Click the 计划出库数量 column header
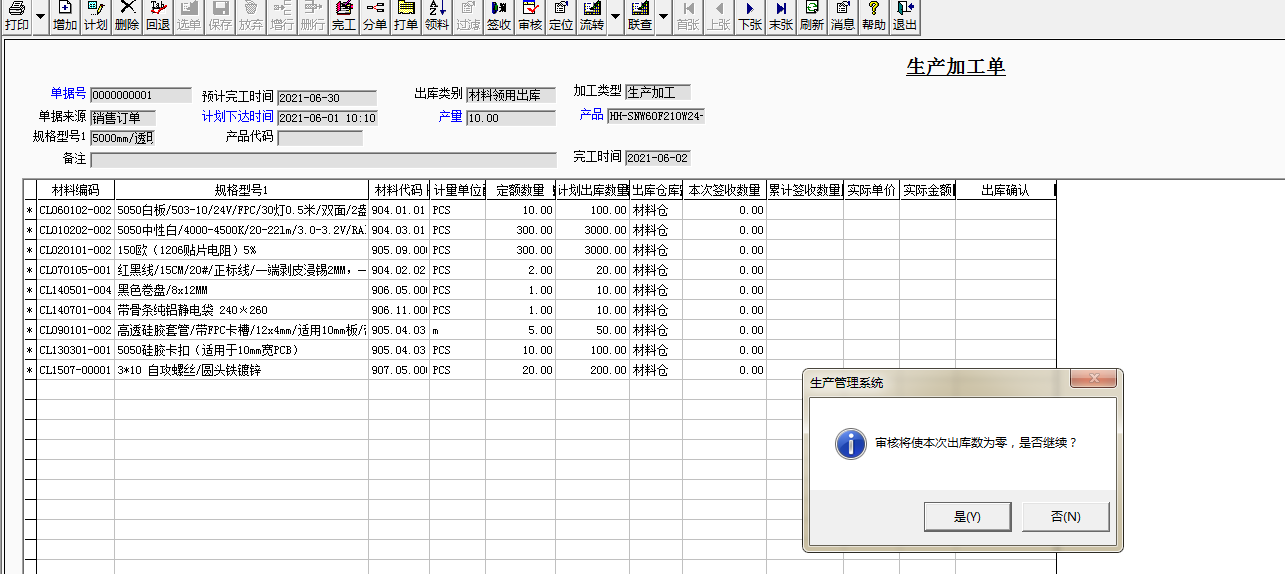 click(593, 190)
